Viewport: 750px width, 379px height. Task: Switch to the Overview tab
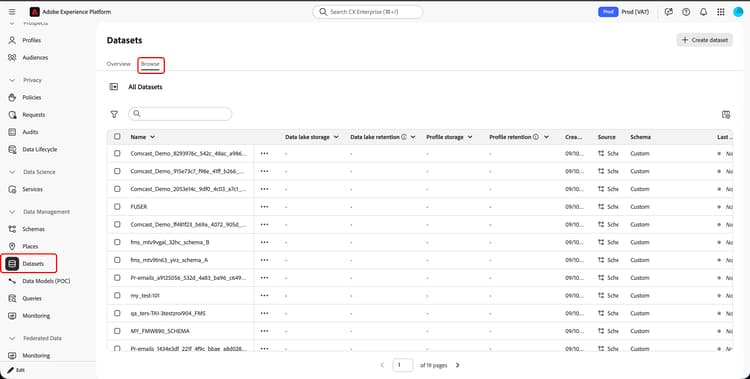[x=118, y=64]
